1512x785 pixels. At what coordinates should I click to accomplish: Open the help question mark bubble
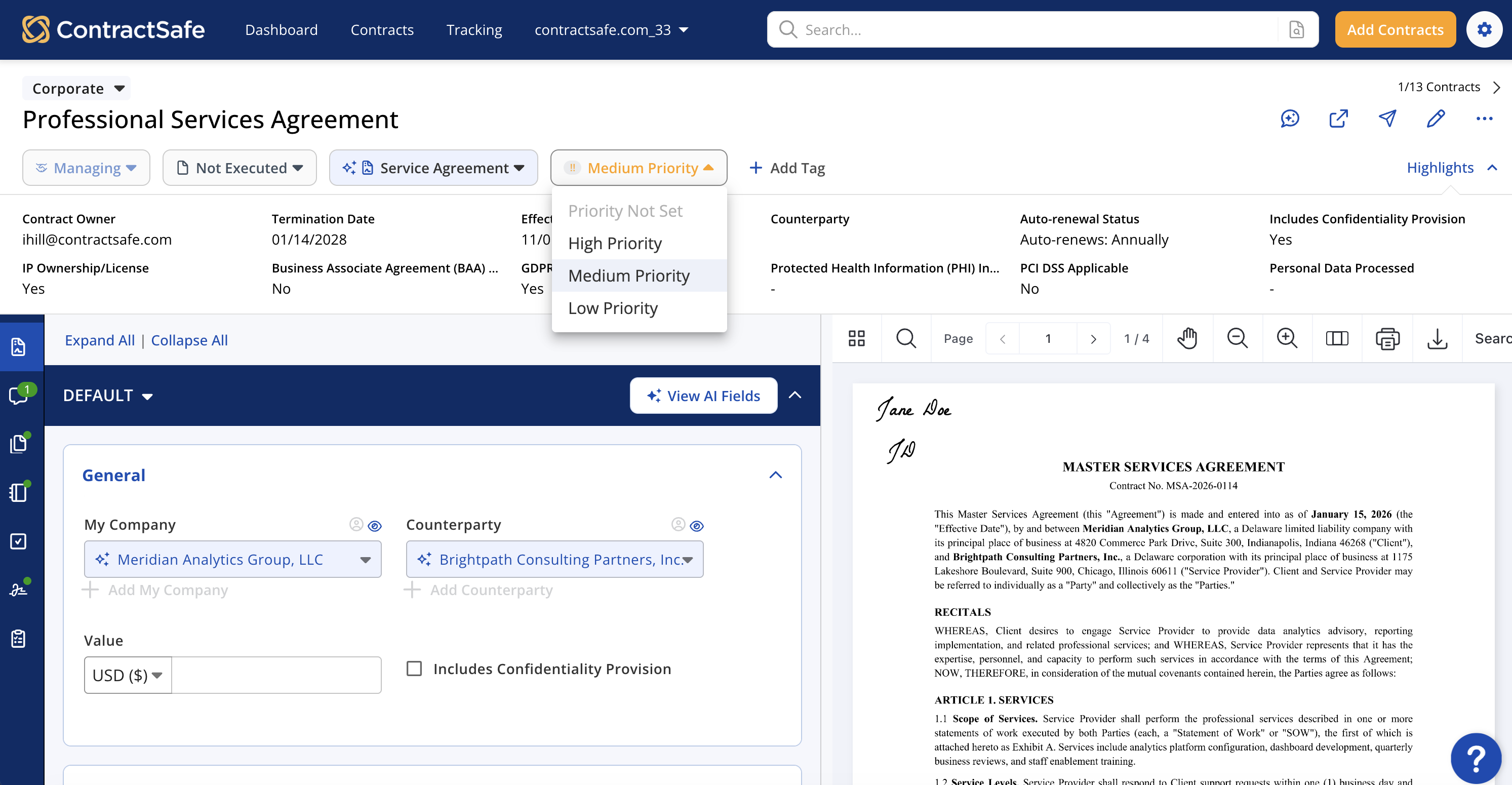(x=1476, y=758)
